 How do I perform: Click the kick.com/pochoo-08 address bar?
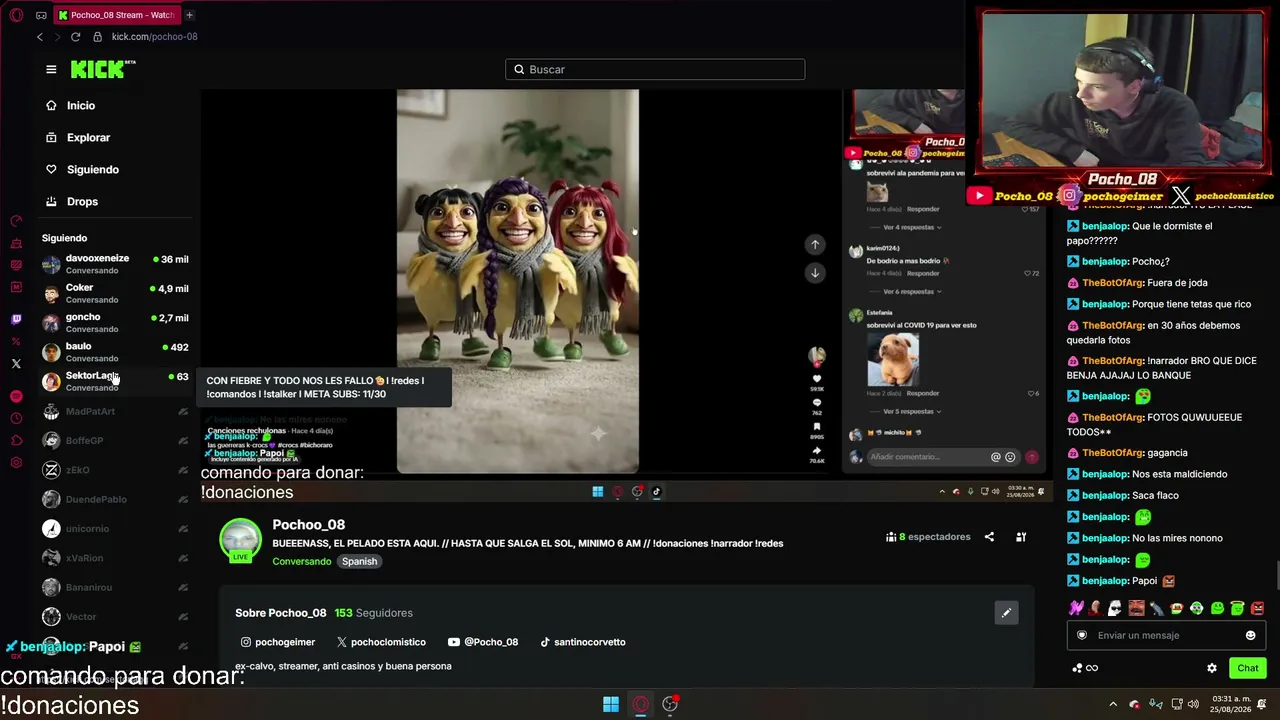[x=154, y=37]
